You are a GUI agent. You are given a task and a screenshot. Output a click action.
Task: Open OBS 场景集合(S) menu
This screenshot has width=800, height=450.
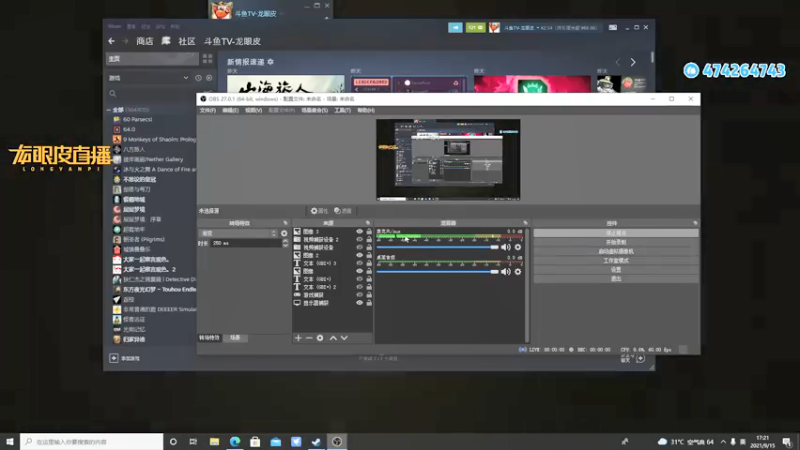[x=314, y=110]
